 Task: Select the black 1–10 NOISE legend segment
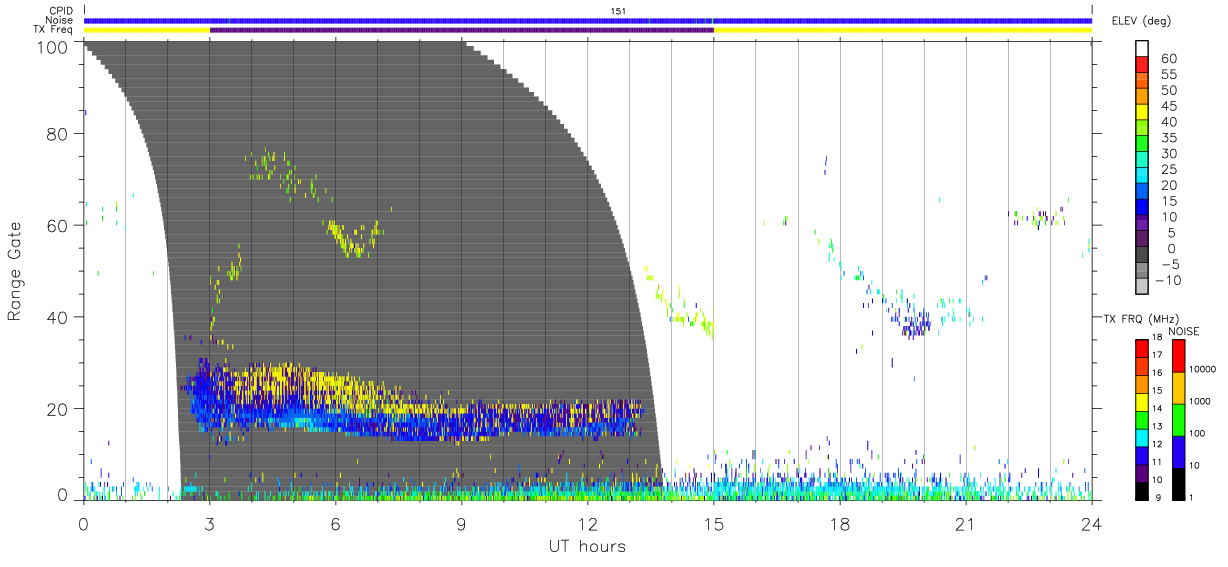tap(1179, 483)
